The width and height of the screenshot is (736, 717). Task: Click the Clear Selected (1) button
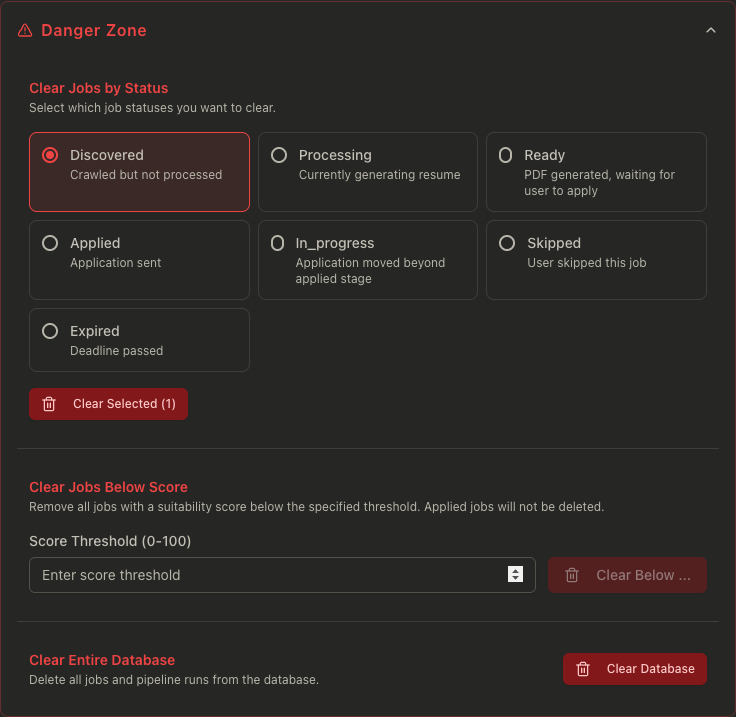pos(108,404)
